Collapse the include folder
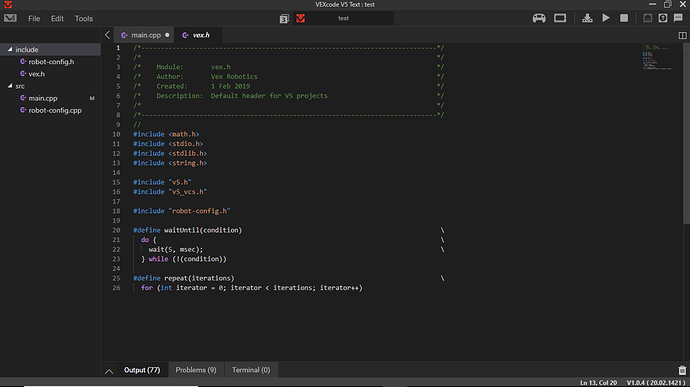This screenshot has height=387, width=690. (10, 49)
